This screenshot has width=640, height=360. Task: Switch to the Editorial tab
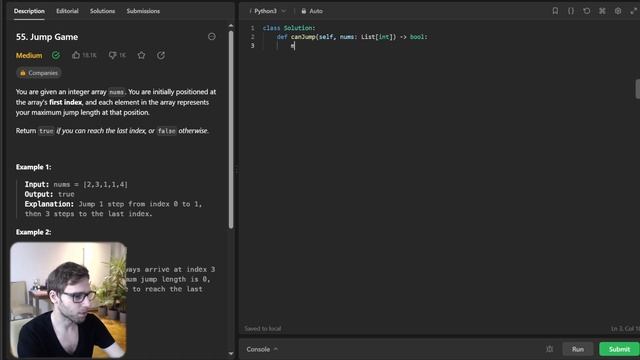[67, 11]
